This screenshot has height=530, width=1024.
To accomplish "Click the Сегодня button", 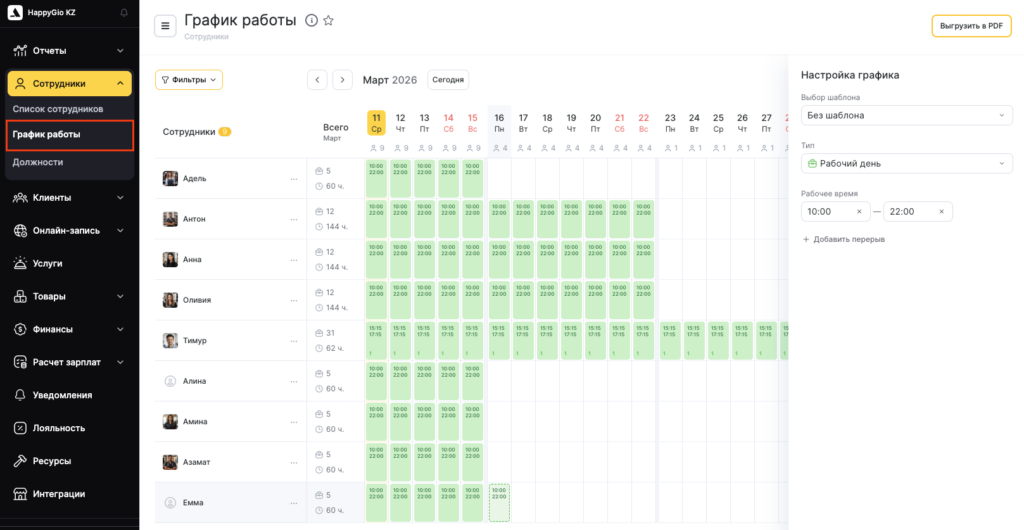I will 448,80.
